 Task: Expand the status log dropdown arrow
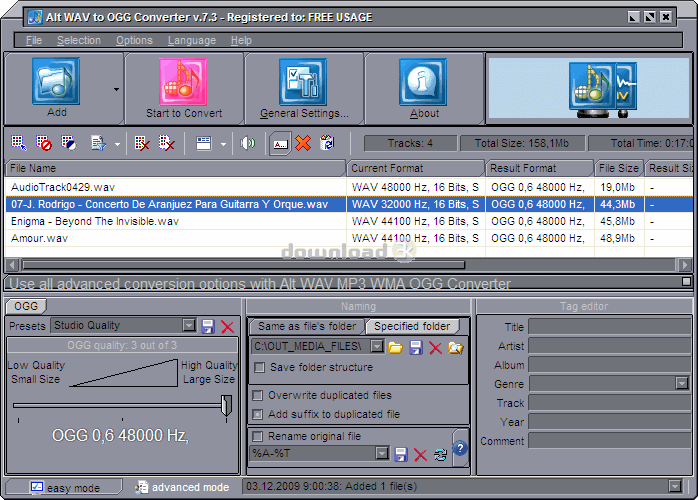click(675, 486)
